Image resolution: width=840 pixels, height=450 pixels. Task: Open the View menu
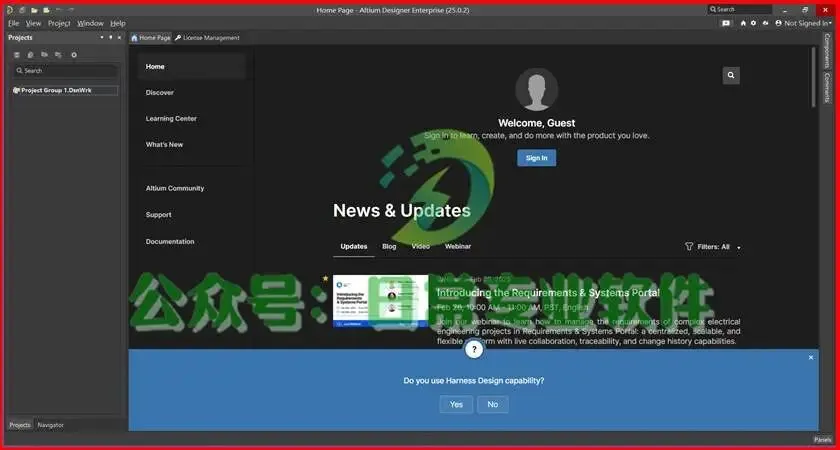coord(33,24)
